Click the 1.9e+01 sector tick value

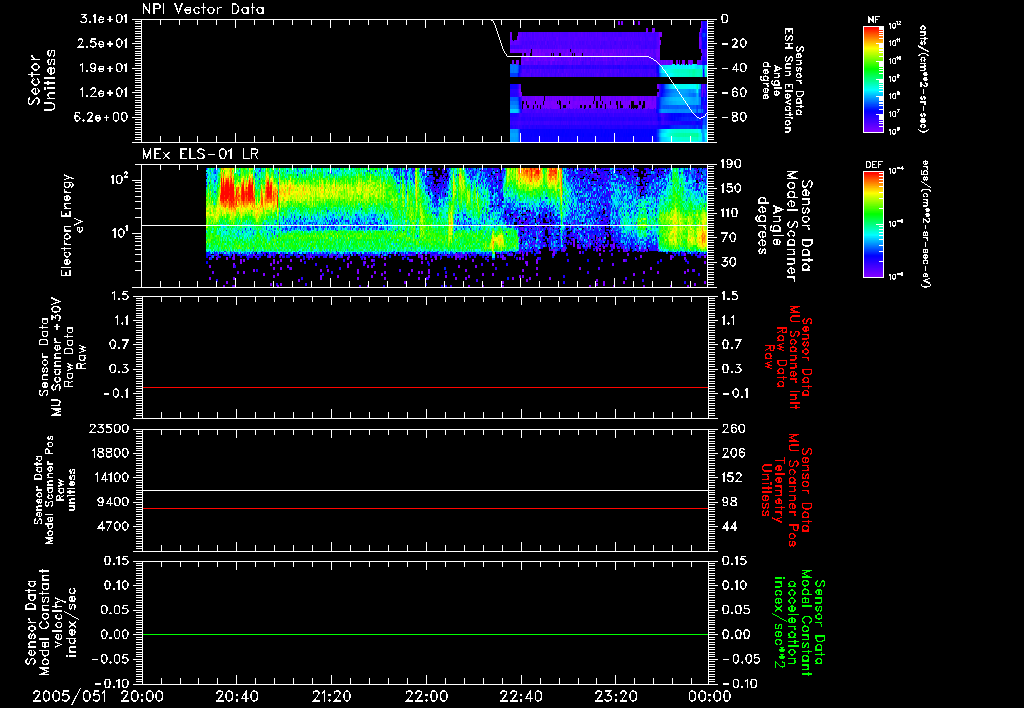(x=103, y=68)
